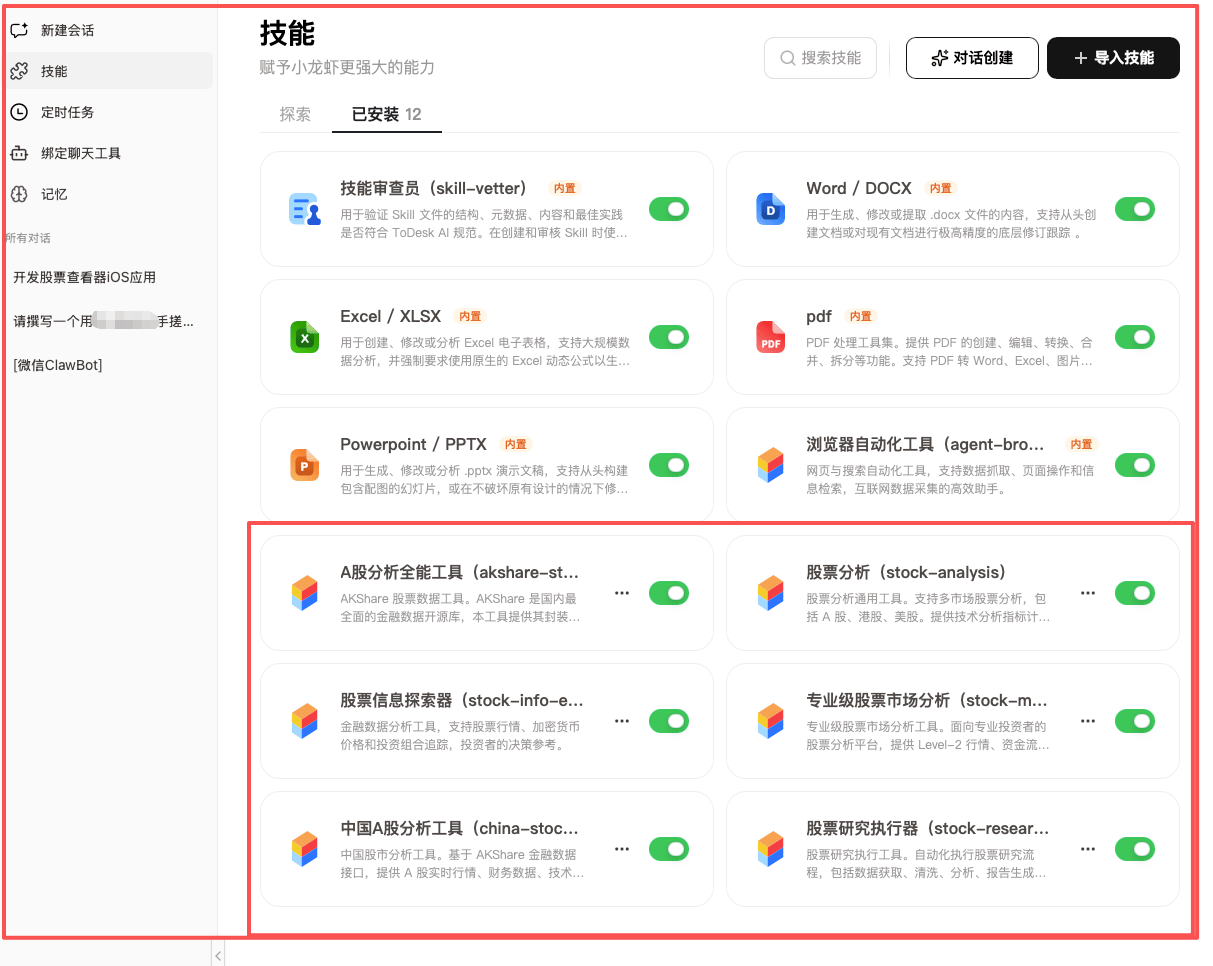Screen dimensions: 1213x966
Task: Disable the 技能审查员 skill-vetter toggle
Action: (x=669, y=209)
